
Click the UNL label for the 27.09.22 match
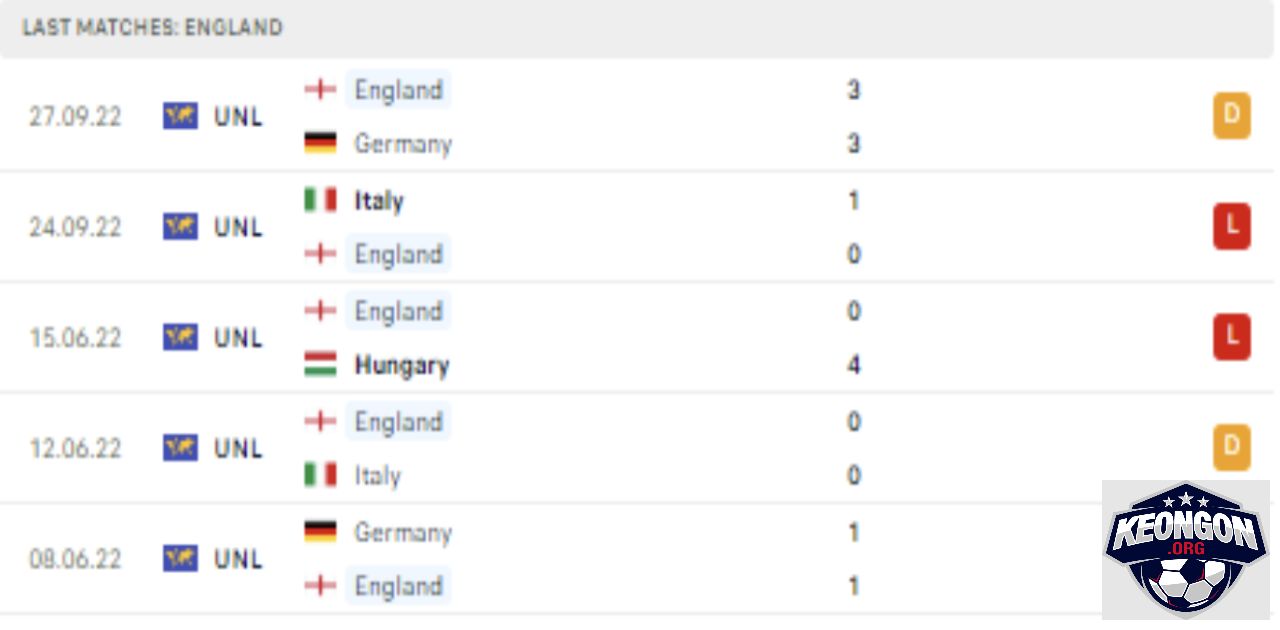click(x=238, y=117)
